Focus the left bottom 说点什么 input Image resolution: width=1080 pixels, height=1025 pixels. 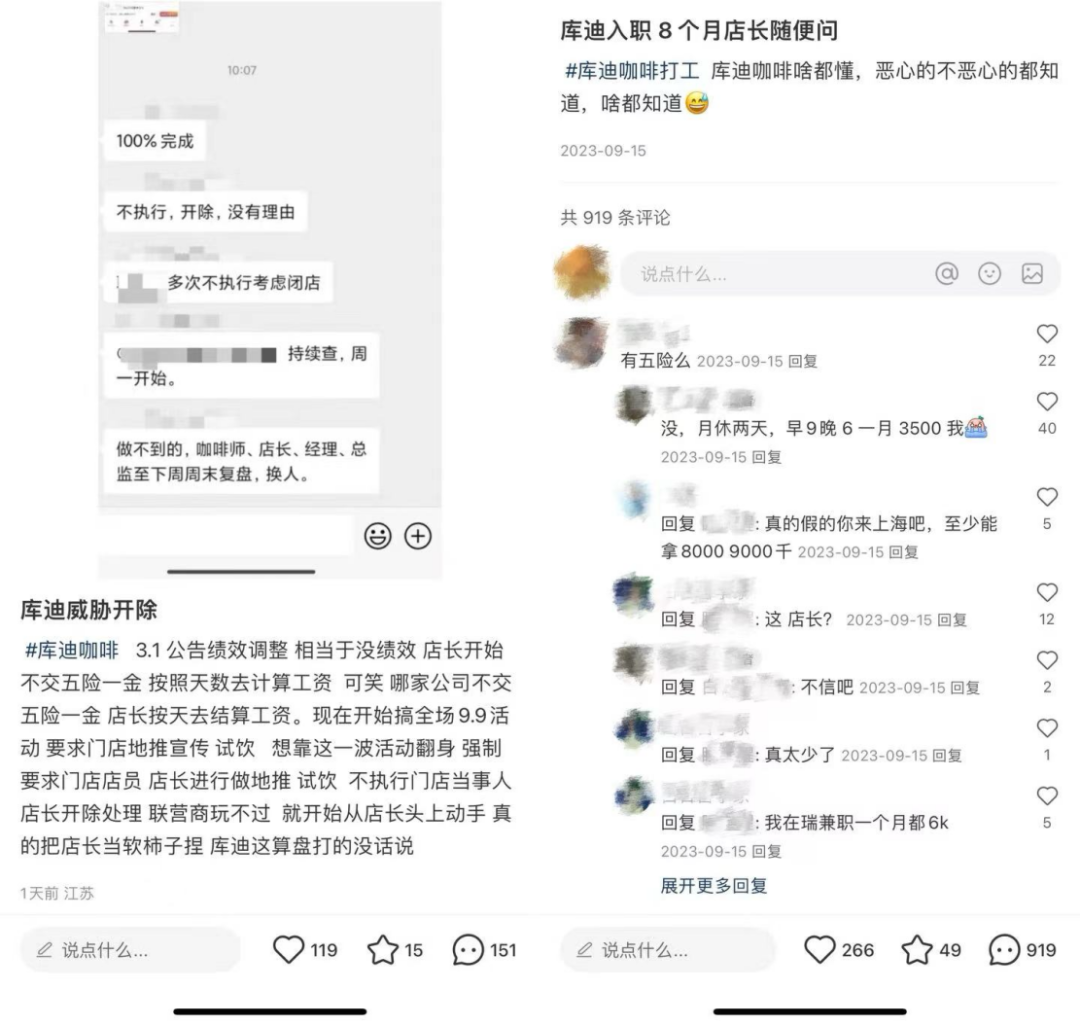click(x=130, y=950)
